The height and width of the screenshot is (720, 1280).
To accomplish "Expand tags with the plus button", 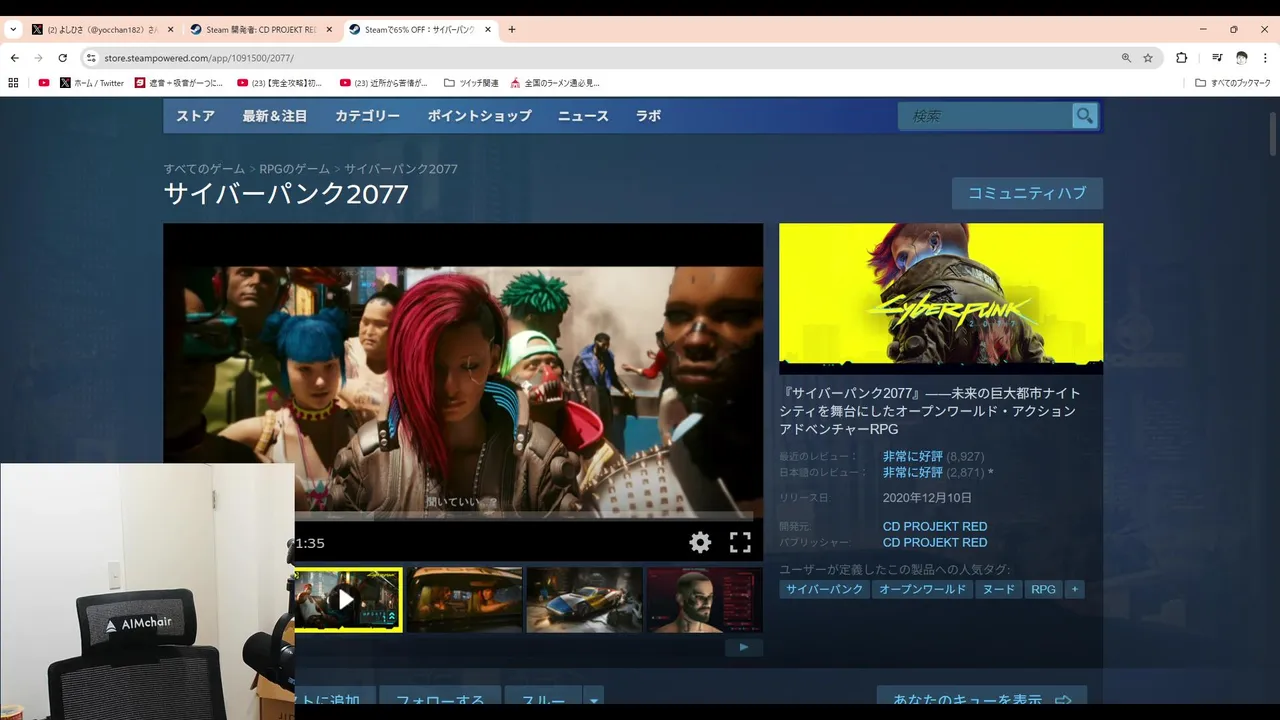I will tap(1075, 589).
